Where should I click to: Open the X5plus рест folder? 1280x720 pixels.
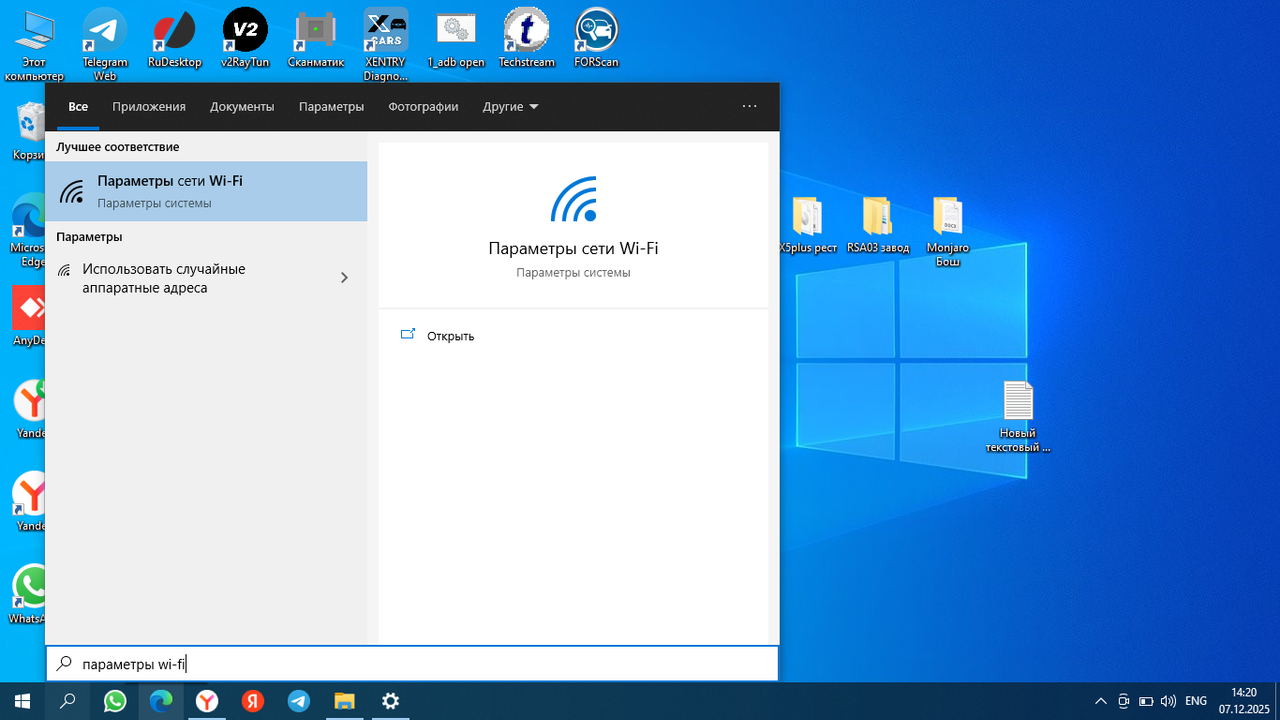click(x=807, y=225)
